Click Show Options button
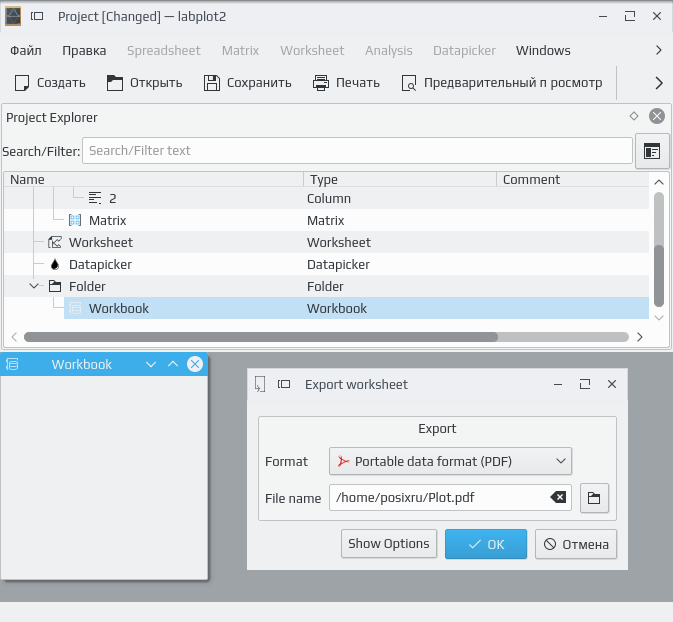Screen dimensions: 673x622 point(389,544)
